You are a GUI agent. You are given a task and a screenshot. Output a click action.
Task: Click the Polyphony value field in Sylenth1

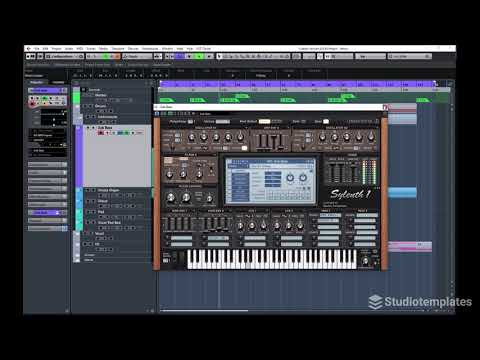pos(190,122)
